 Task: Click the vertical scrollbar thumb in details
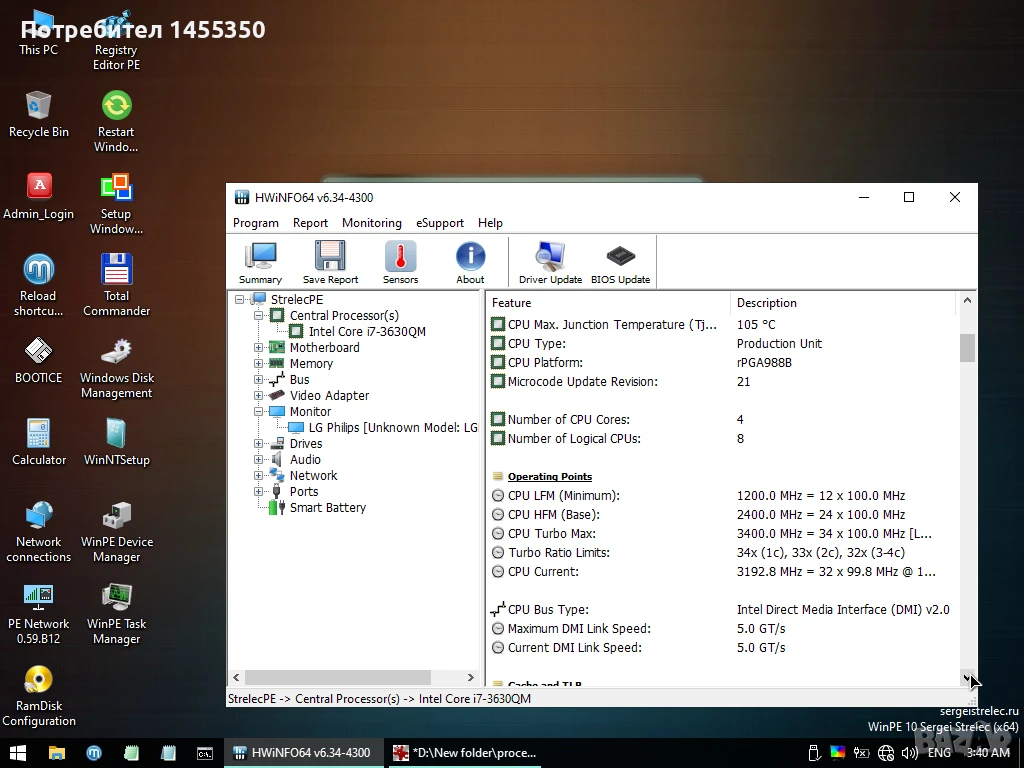(967, 347)
